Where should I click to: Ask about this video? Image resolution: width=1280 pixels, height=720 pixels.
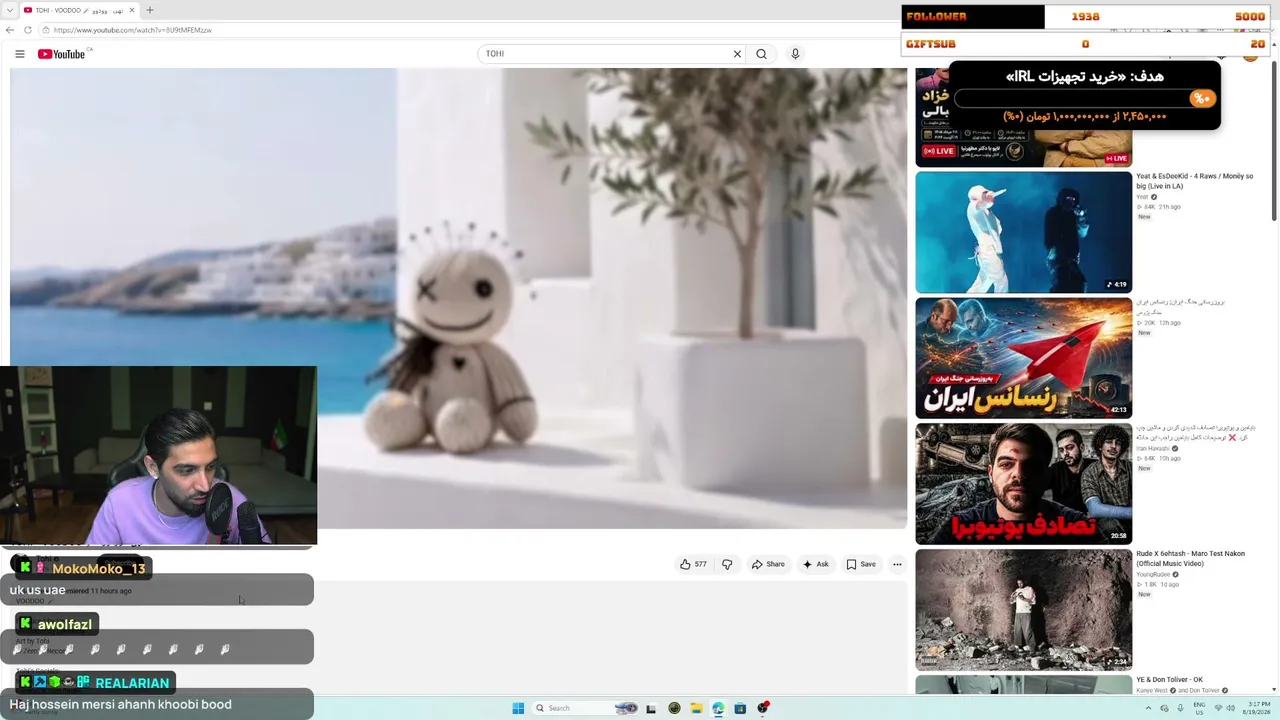click(815, 564)
